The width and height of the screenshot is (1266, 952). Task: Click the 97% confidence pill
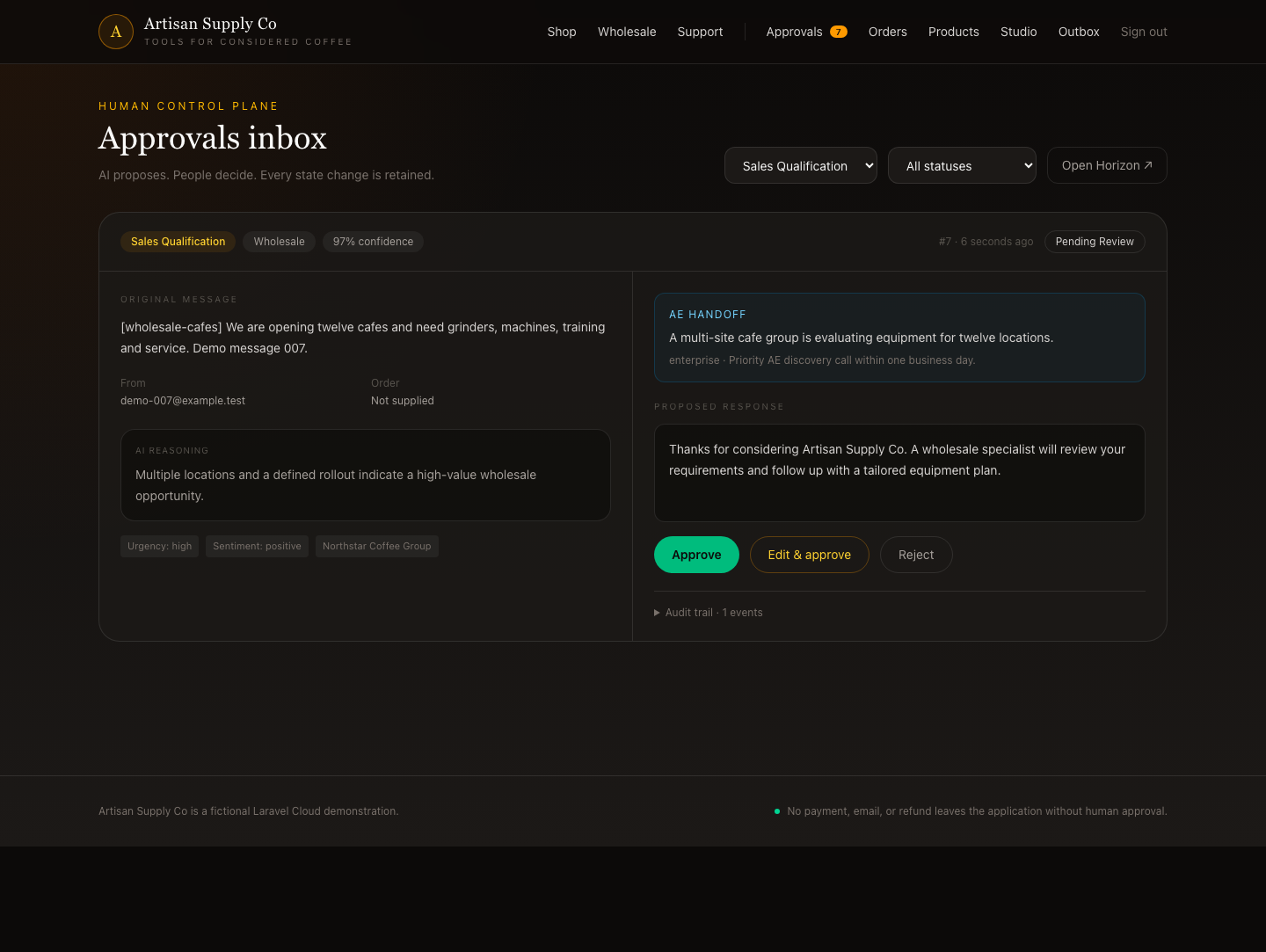click(373, 242)
